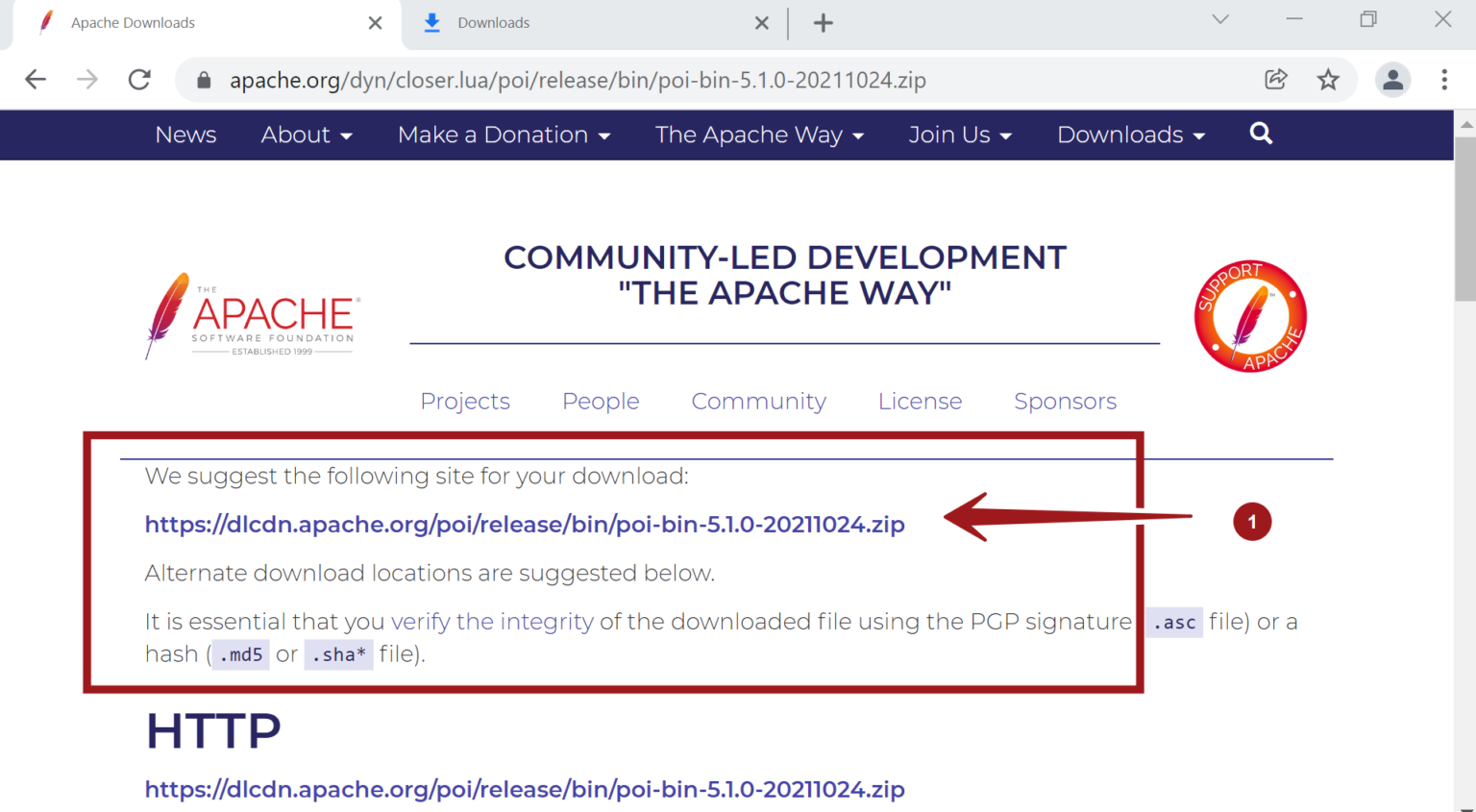Click the browser back arrow

click(x=36, y=80)
